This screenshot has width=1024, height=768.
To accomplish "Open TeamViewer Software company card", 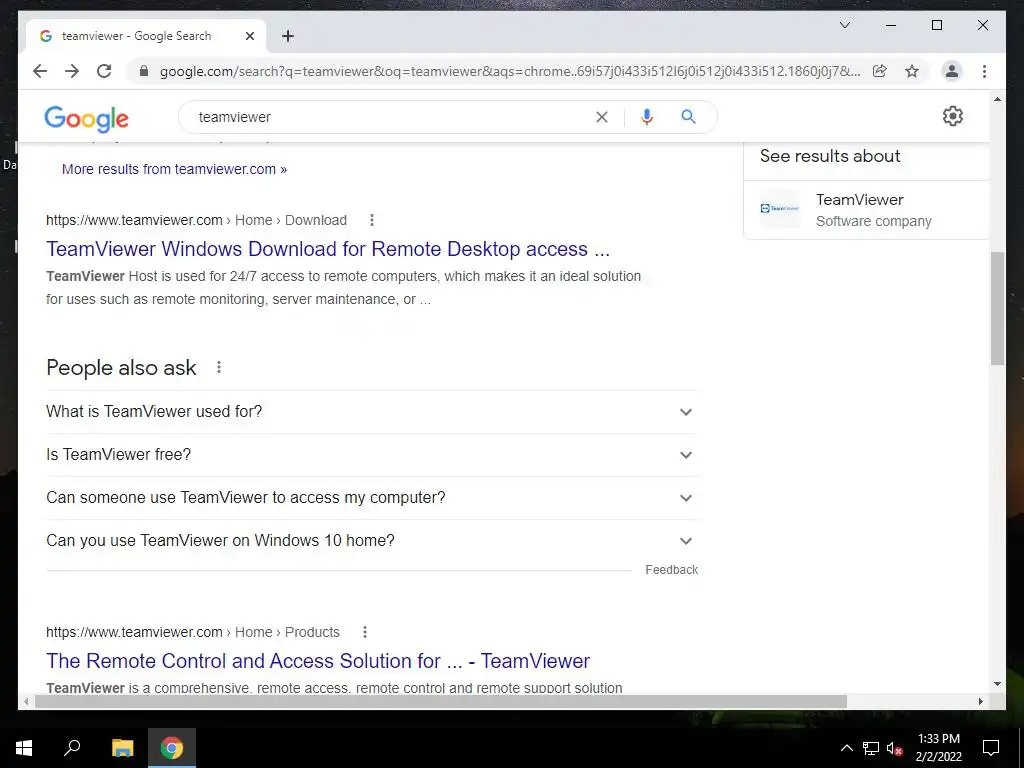I will click(867, 210).
